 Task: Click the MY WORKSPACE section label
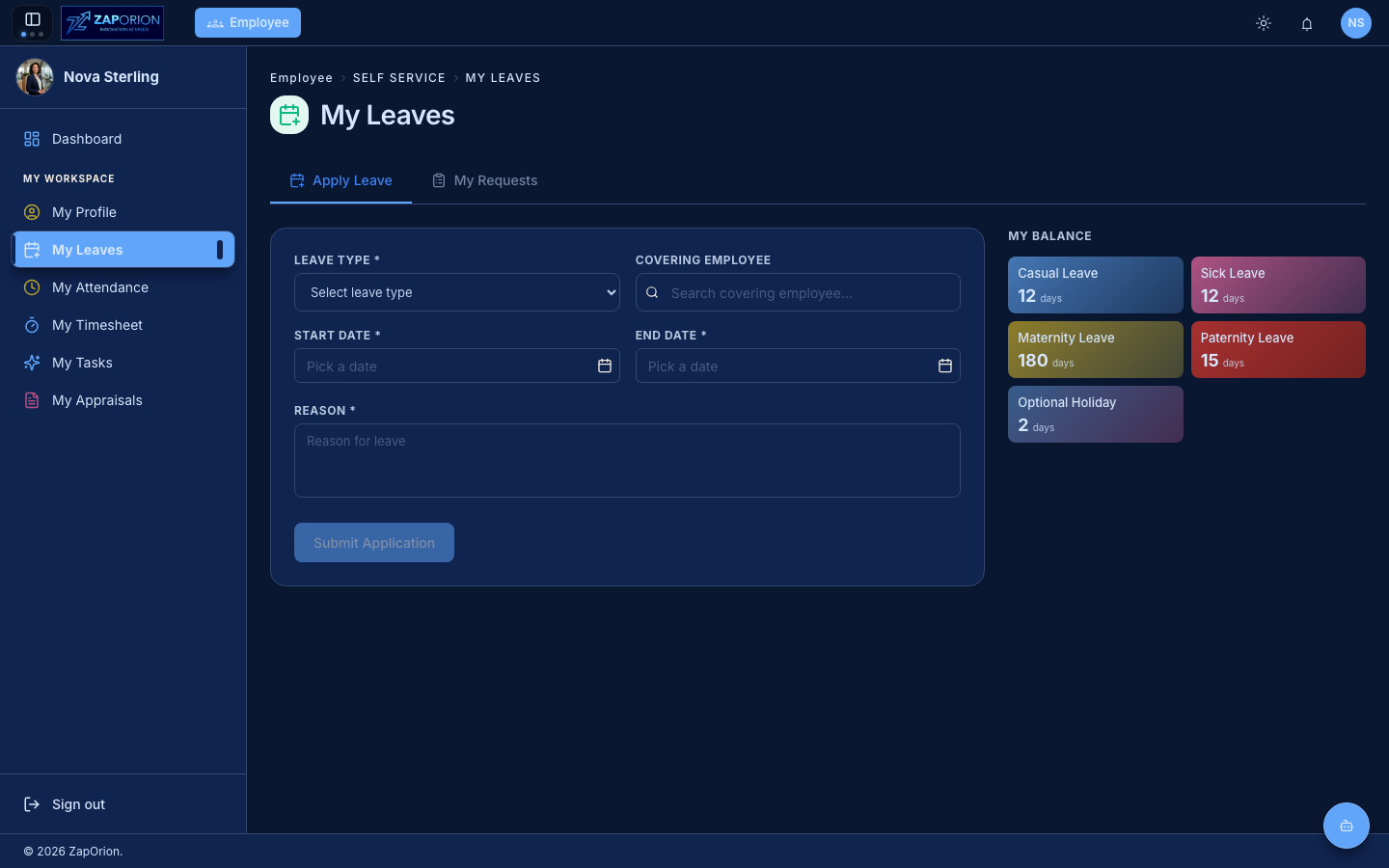[68, 178]
